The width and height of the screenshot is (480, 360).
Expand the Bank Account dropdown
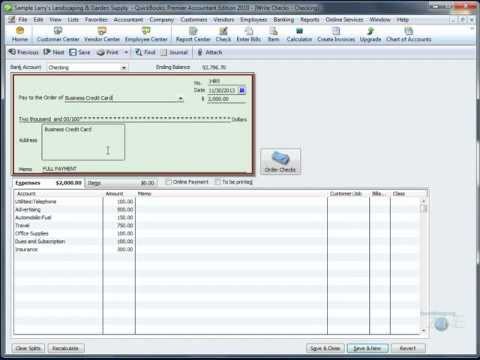(x=124, y=68)
